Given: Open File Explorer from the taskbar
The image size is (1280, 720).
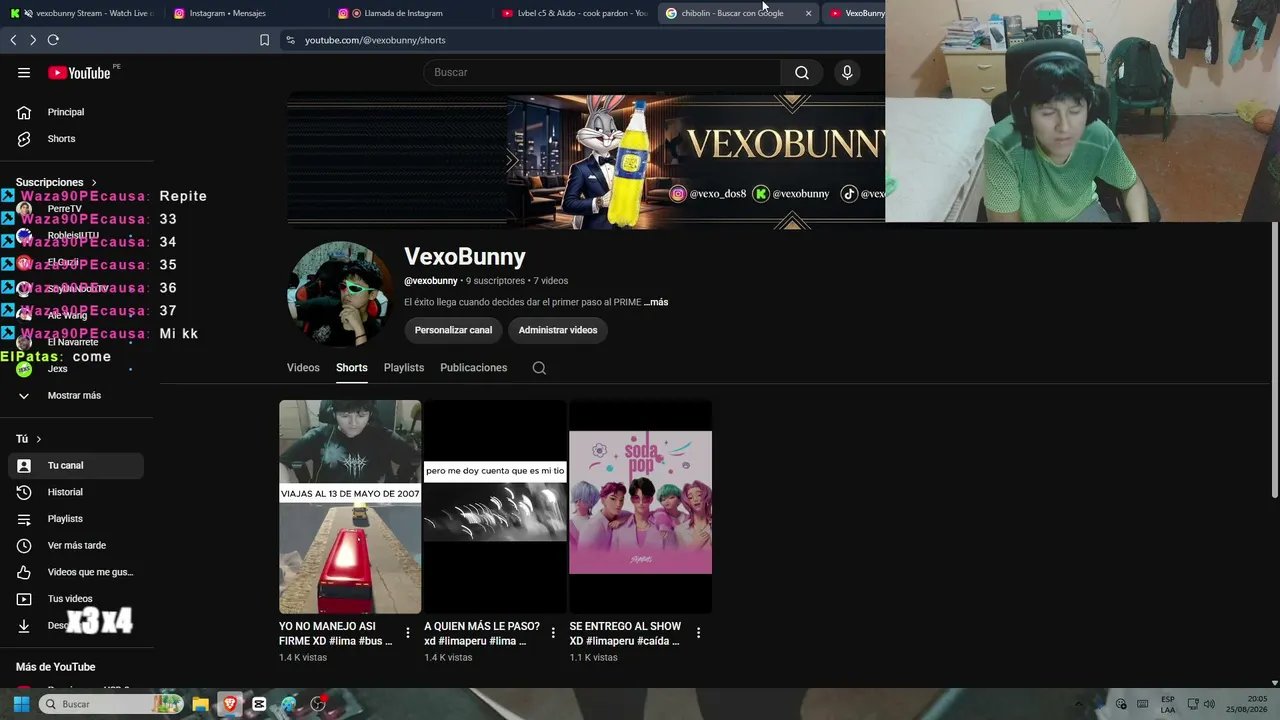Looking at the screenshot, I should pos(200,704).
